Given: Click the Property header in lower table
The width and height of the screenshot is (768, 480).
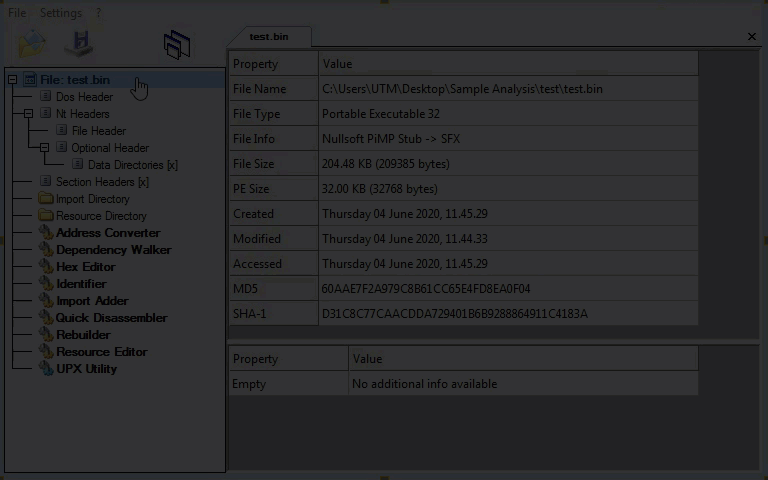Looking at the screenshot, I should pos(288,359).
